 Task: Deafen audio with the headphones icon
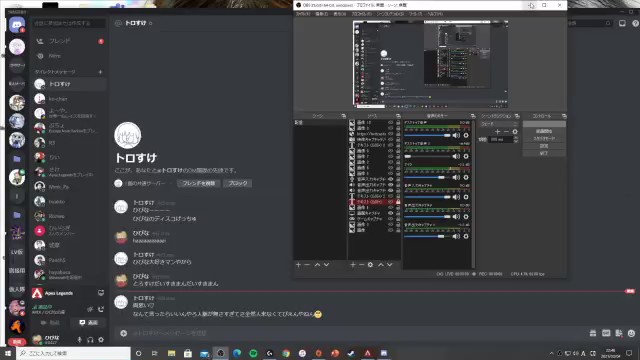pyautogui.click(x=90, y=340)
